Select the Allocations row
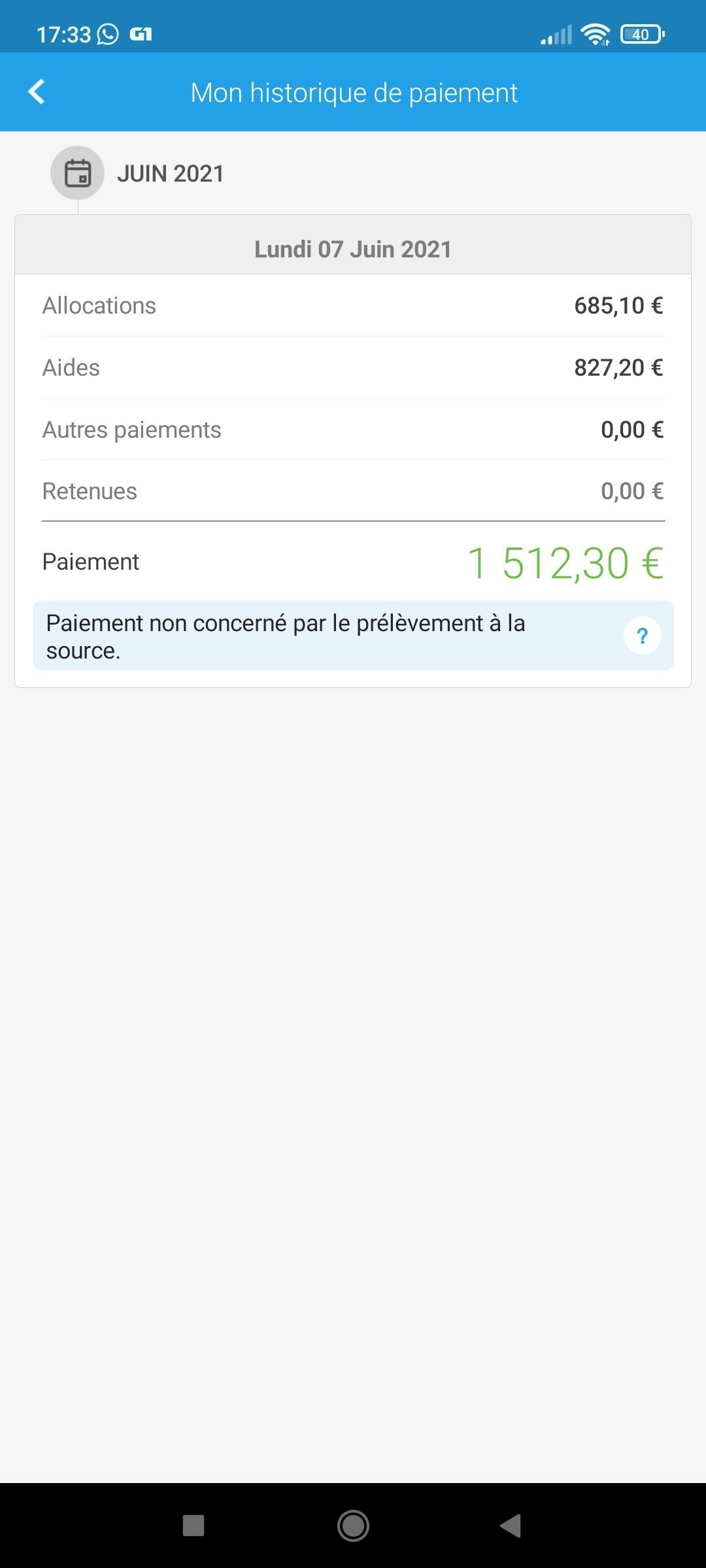This screenshot has width=706, height=1568. click(x=353, y=306)
